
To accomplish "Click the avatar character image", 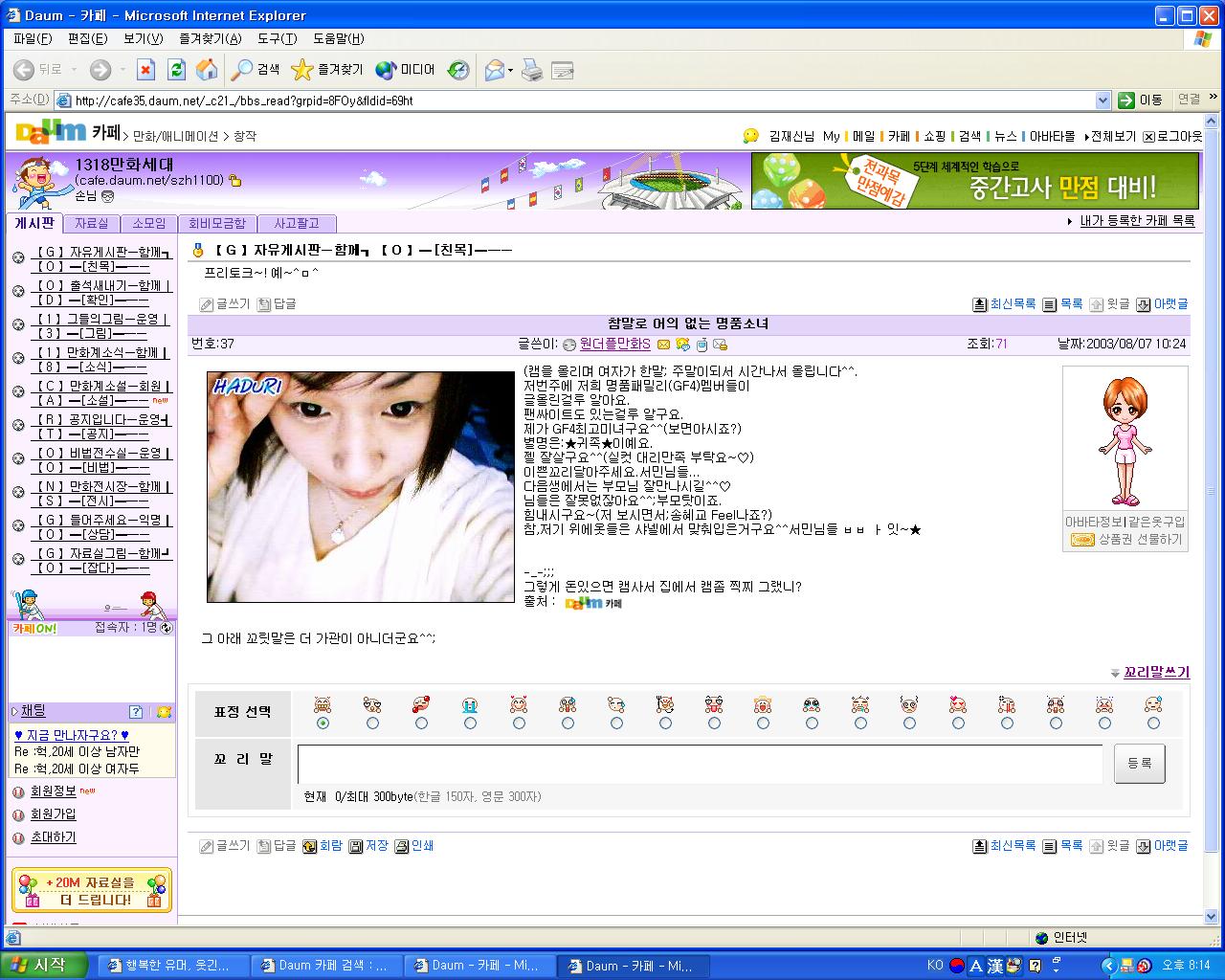I will [1125, 442].
